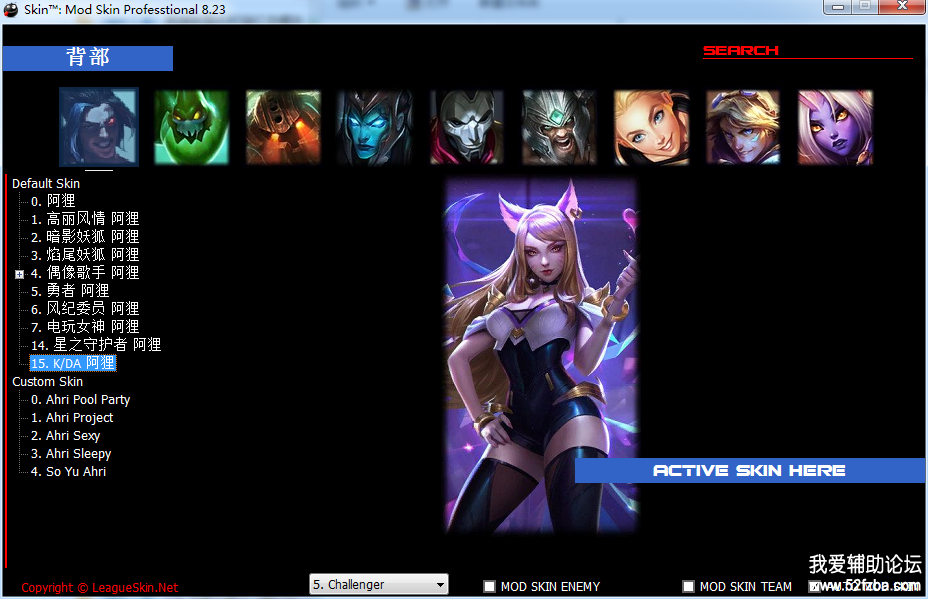This screenshot has height=599, width=928.
Task: Select skin 0. 阿狸
Action: 53,201
